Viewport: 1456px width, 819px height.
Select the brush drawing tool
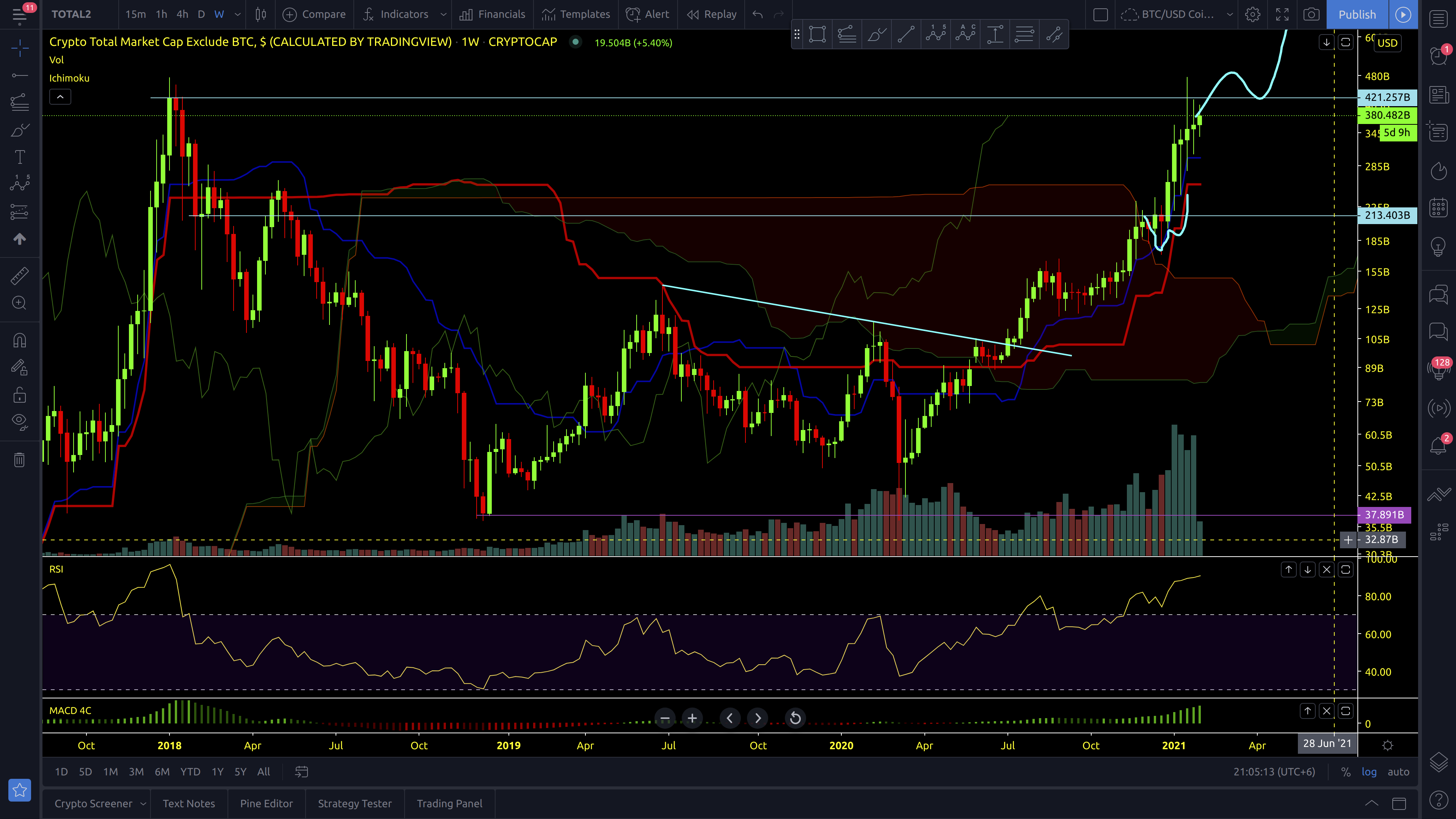(x=20, y=130)
